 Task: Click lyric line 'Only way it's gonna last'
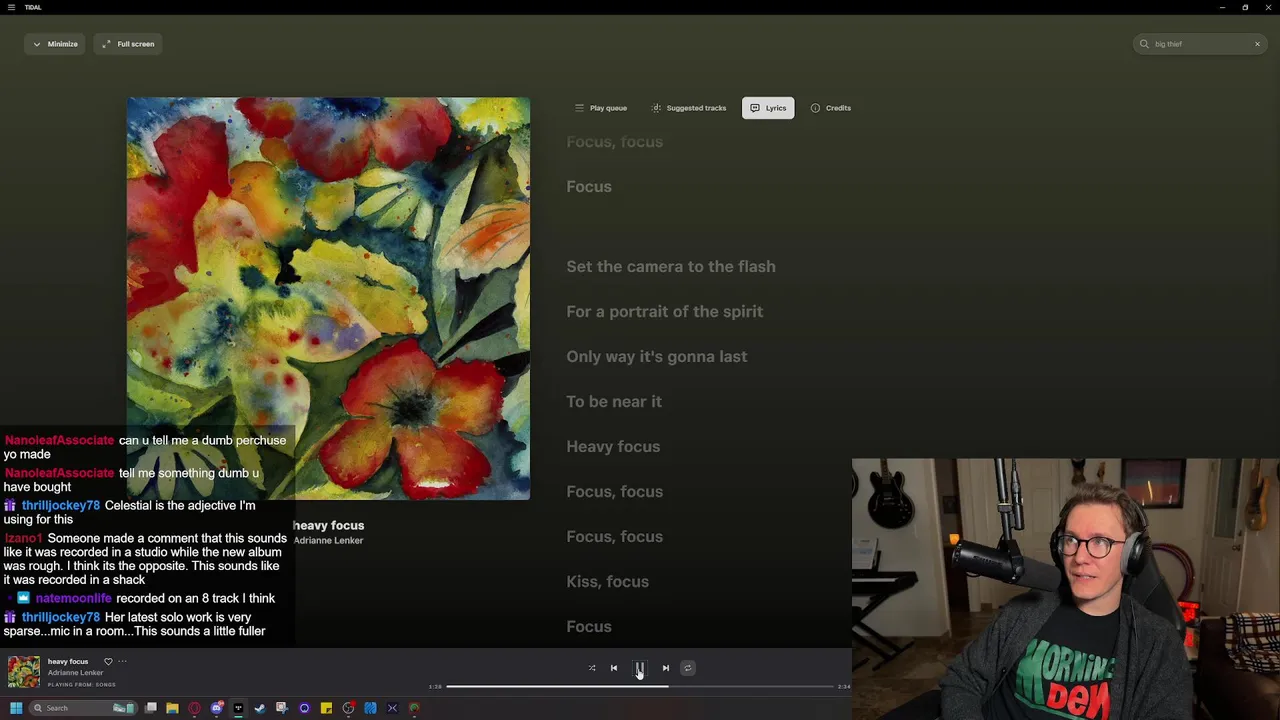[x=657, y=357]
